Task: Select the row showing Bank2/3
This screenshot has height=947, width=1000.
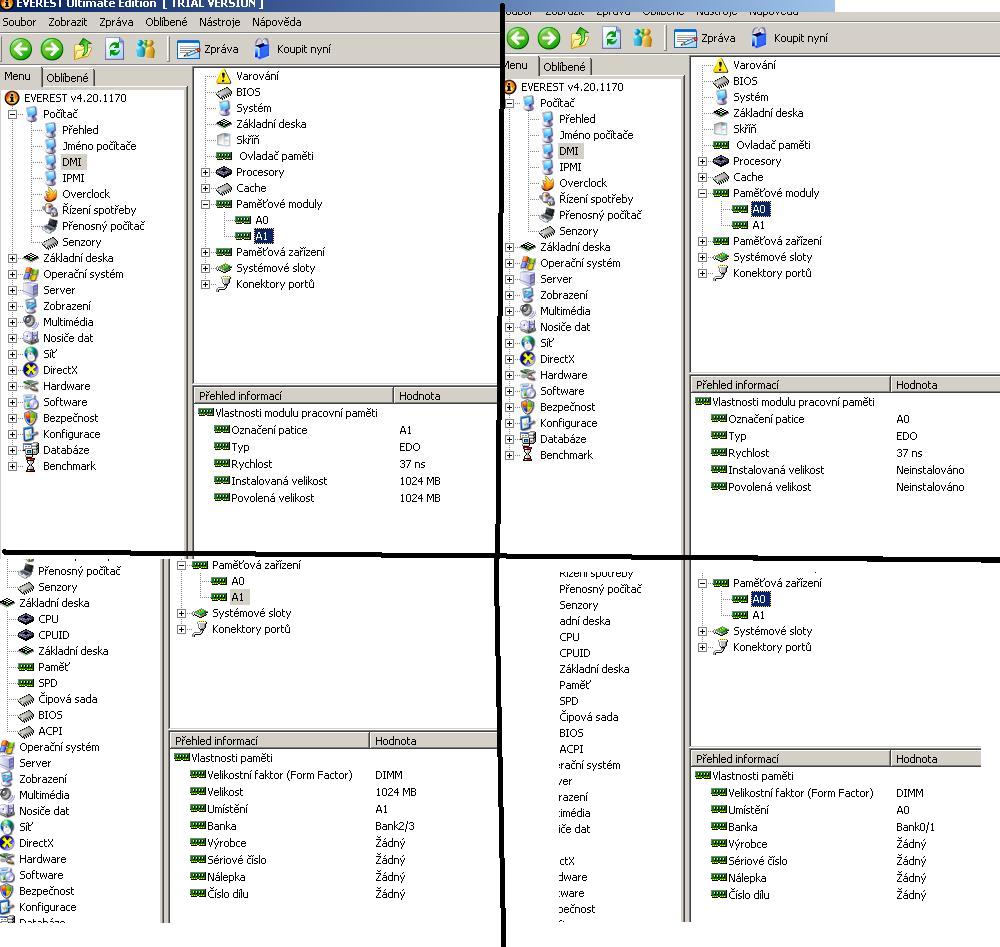Action: tap(300, 826)
